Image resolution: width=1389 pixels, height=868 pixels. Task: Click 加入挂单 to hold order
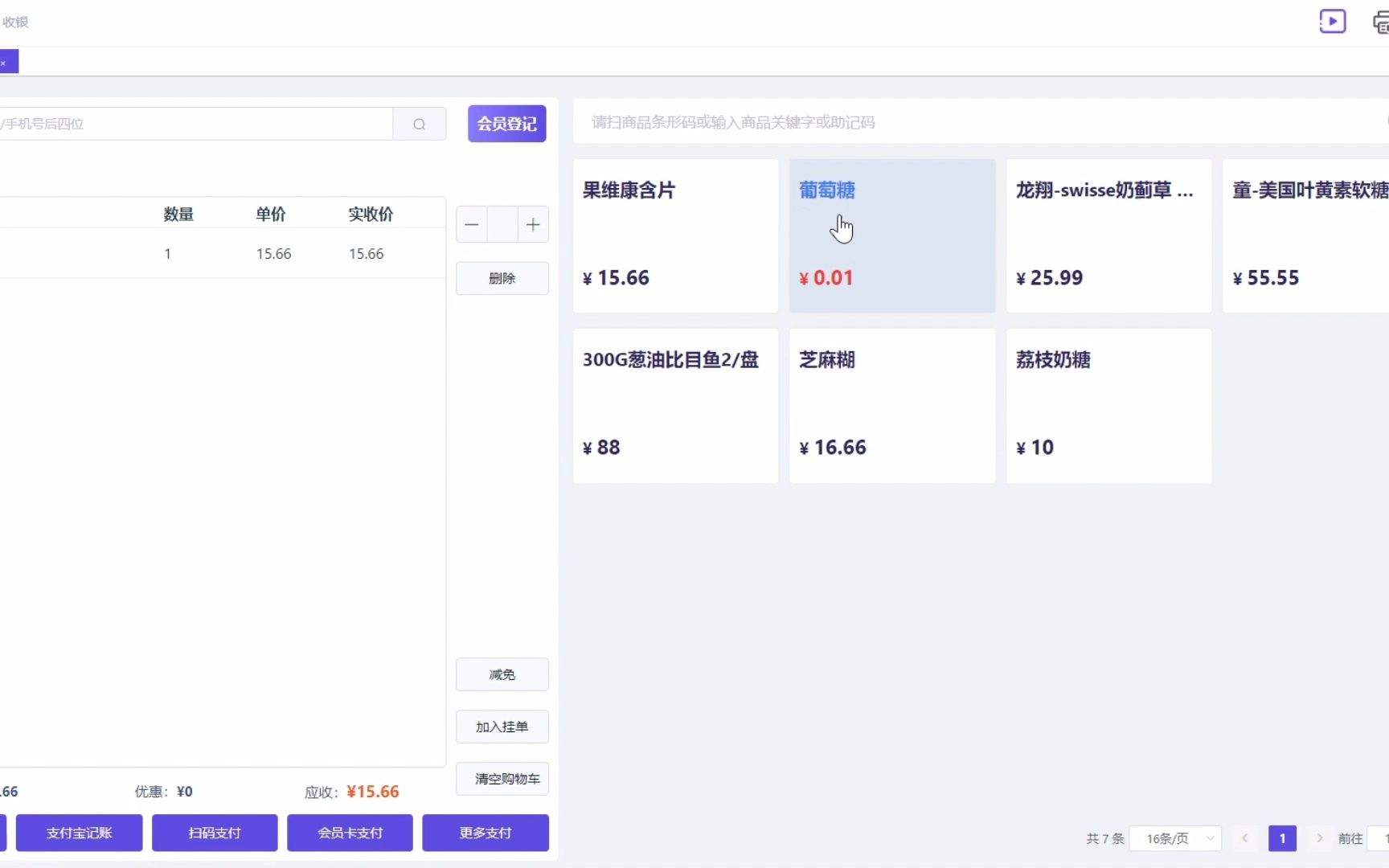pyautogui.click(x=502, y=727)
